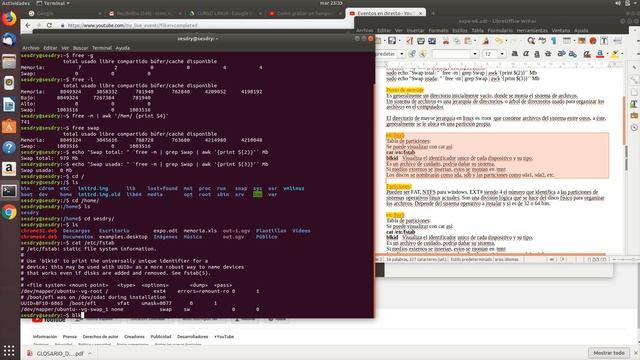Insert text box icon in Writer toolbar
Viewport: 640px width, 360px height.
tap(604, 40)
